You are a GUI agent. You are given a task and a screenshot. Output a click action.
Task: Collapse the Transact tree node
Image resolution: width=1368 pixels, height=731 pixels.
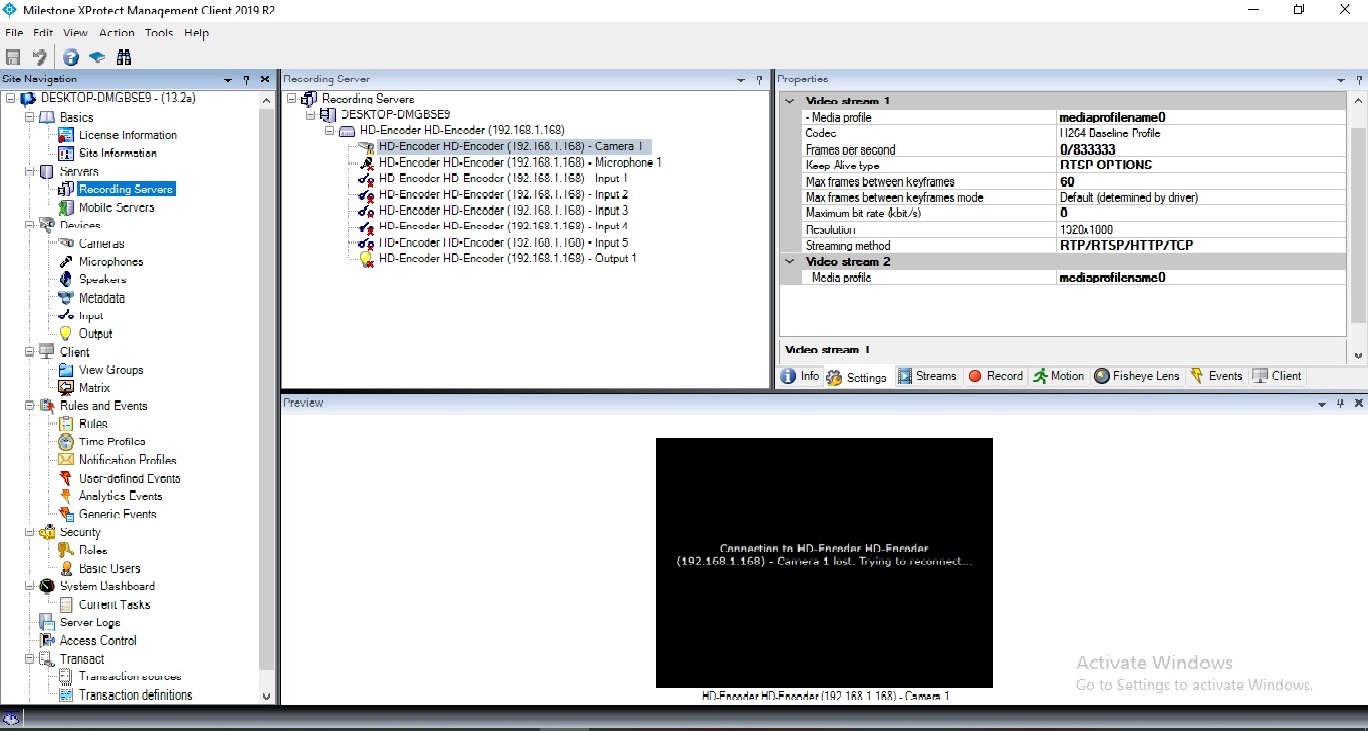[29, 659]
